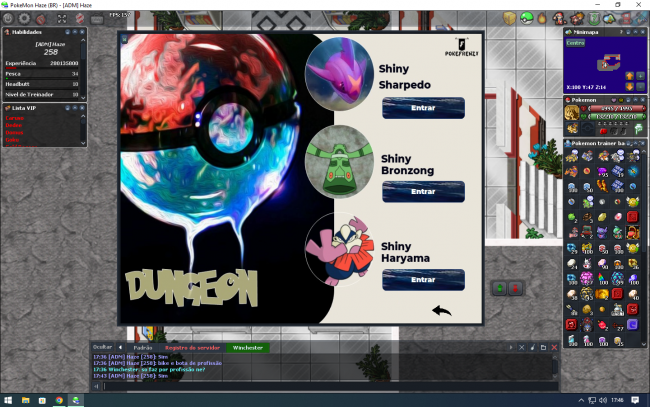Enter the Shiny Bronzong dungeon
650x407 pixels.
coord(423,191)
